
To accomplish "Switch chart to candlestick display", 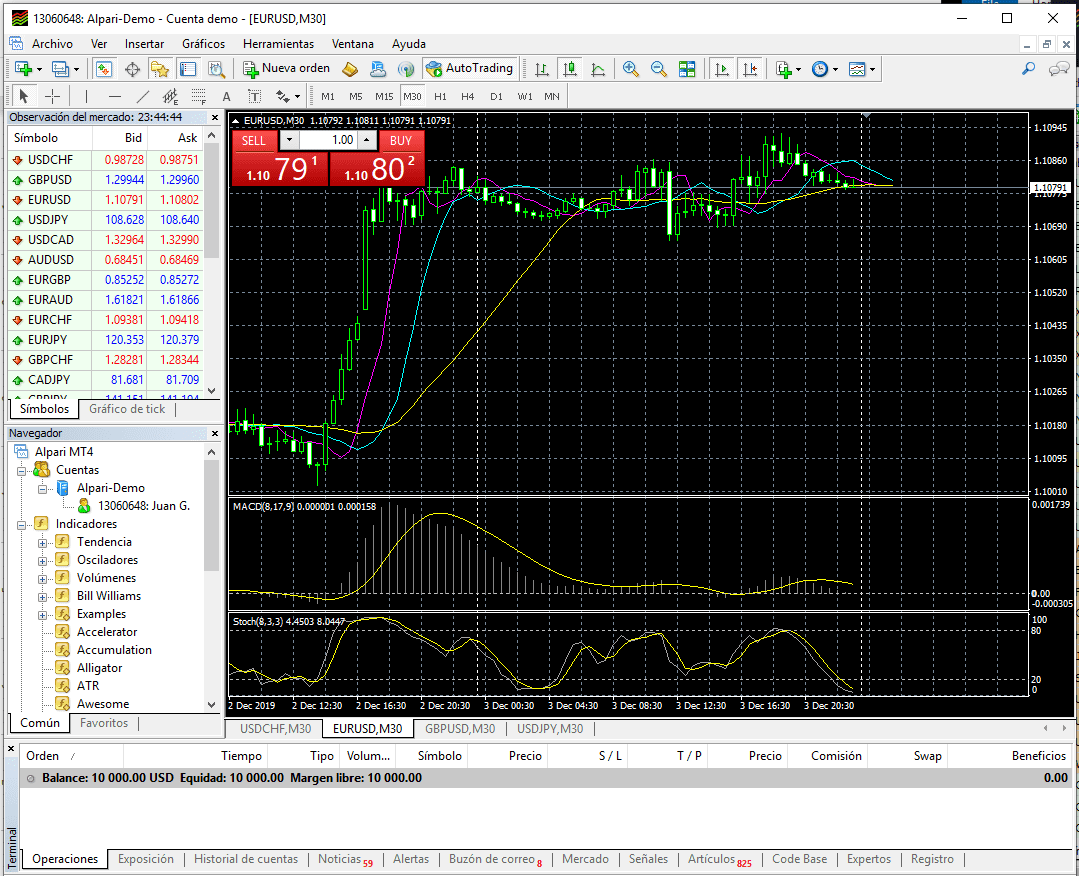I will [x=570, y=69].
